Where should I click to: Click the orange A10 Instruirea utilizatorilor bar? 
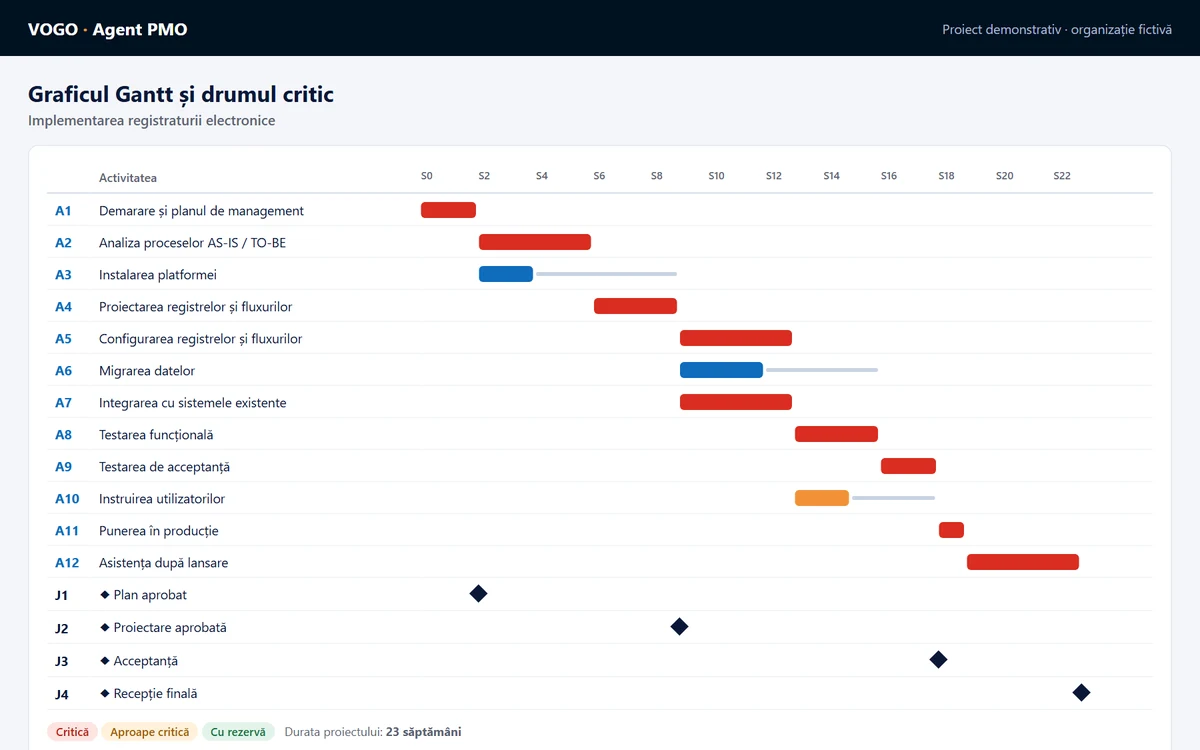pyautogui.click(x=822, y=498)
